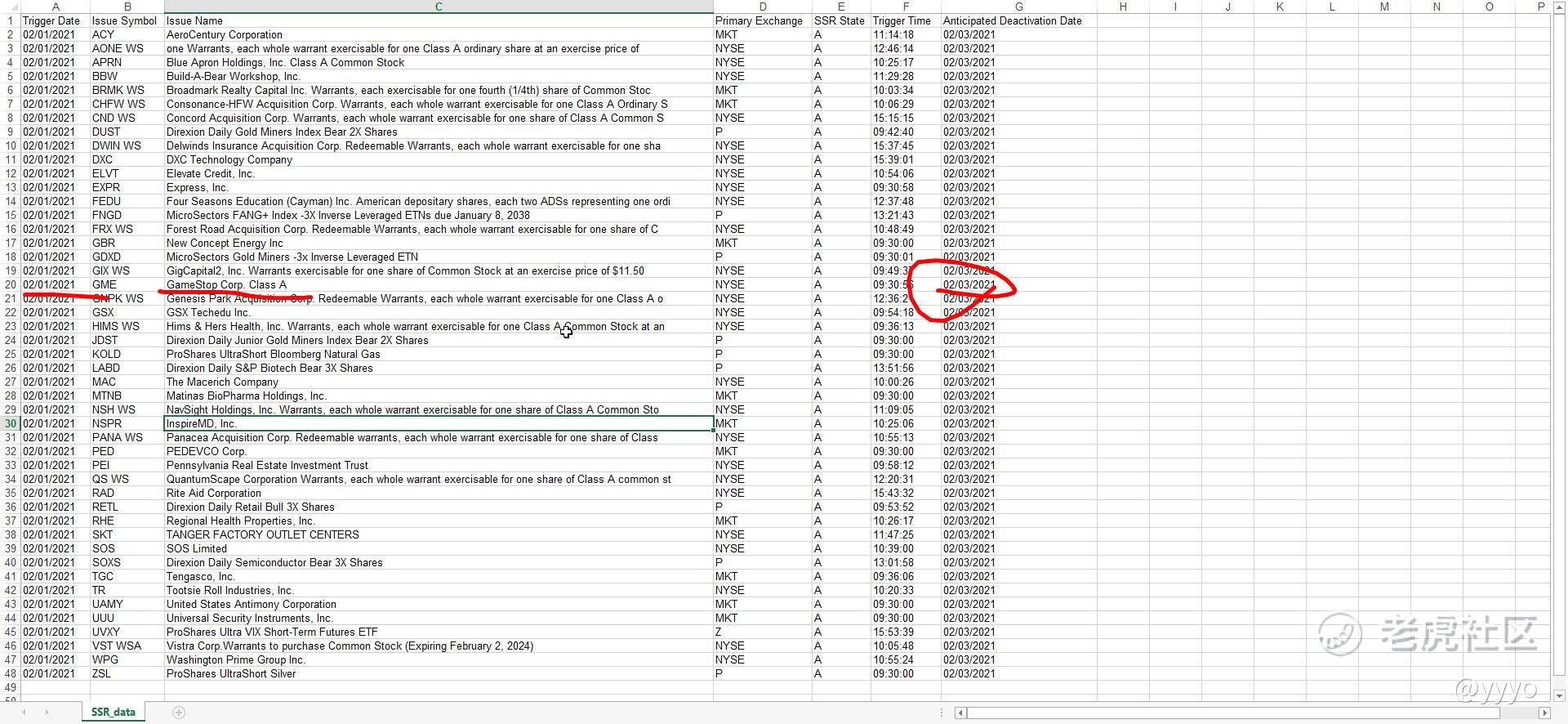Click previous sheet navigation arrow
The image size is (1568, 724).
click(24, 713)
